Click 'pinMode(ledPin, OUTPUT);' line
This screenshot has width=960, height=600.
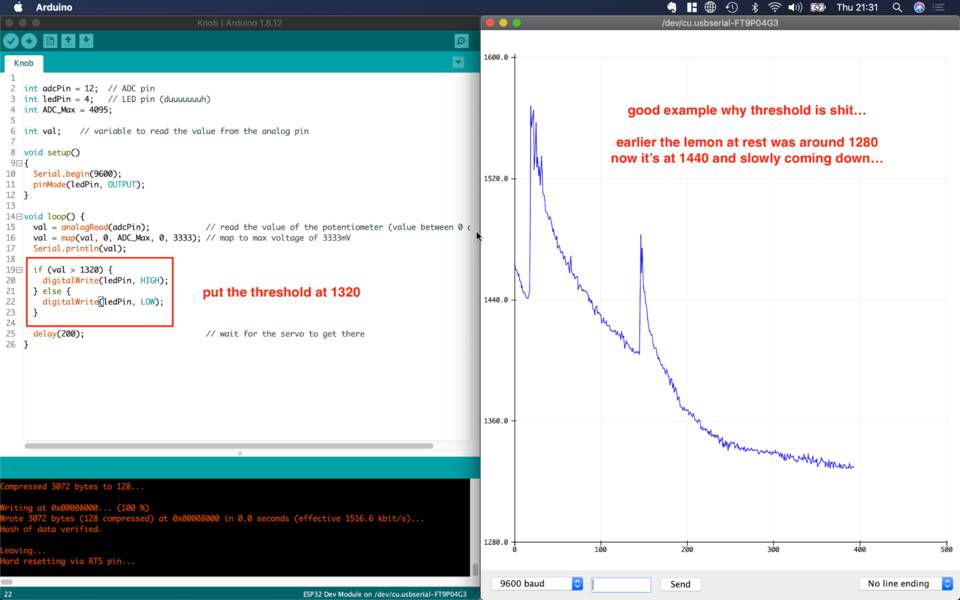[89, 184]
